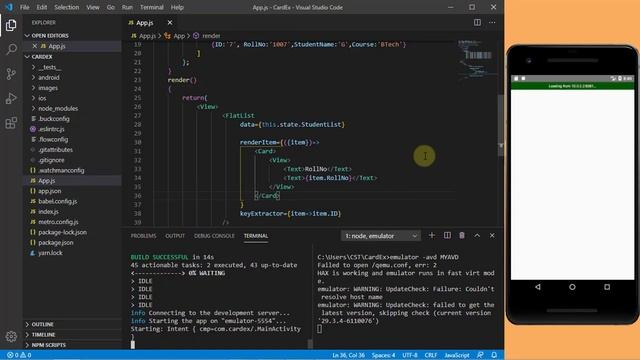Viewport: 640px width, 360px height.
Task: Change the CRLF line ending setting
Action: [431, 356]
